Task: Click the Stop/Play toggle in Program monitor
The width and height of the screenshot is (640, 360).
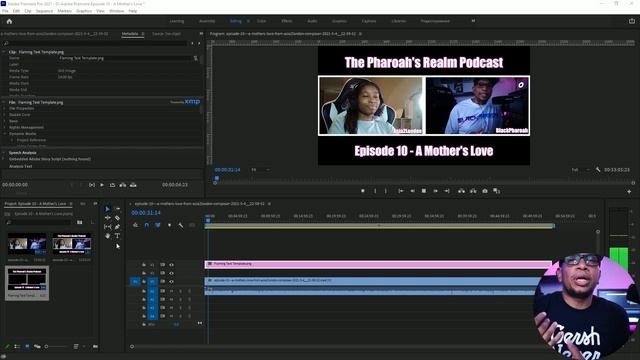Action: pos(424,191)
